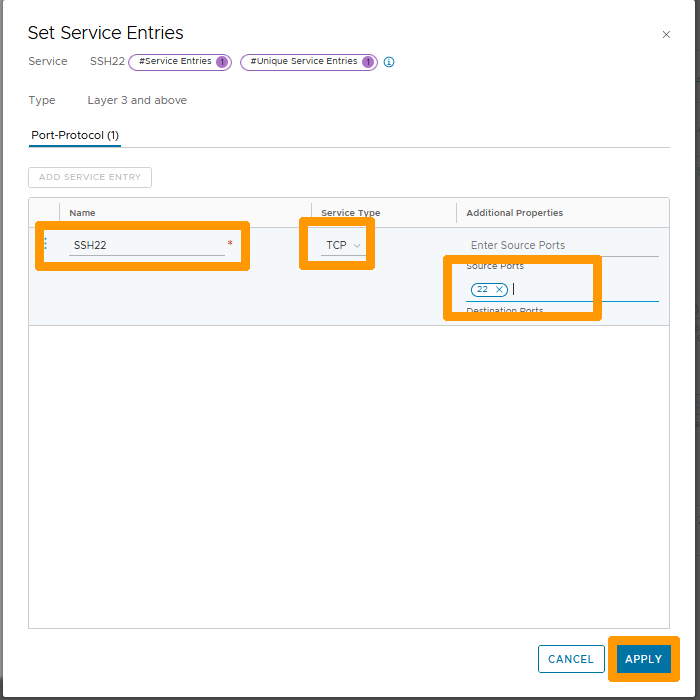This screenshot has width=700, height=700.
Task: Cancel the service entry changes
Action: (571, 659)
